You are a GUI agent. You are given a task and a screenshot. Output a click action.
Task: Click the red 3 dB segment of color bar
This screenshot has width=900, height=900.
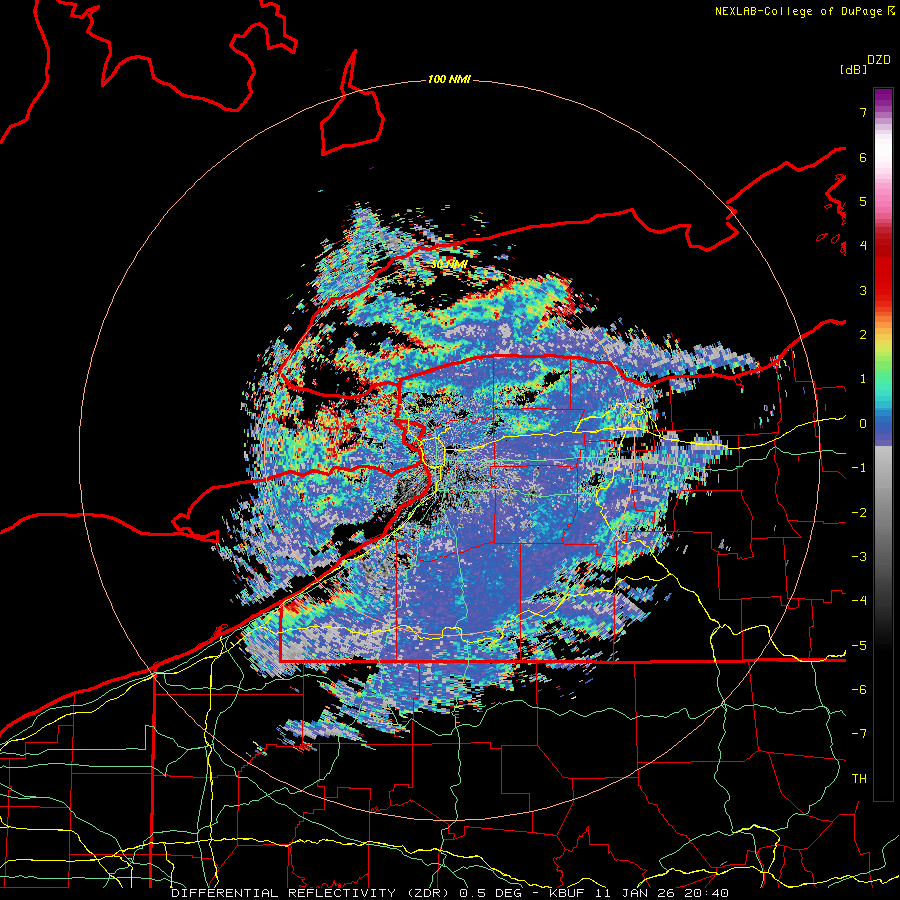[x=883, y=290]
